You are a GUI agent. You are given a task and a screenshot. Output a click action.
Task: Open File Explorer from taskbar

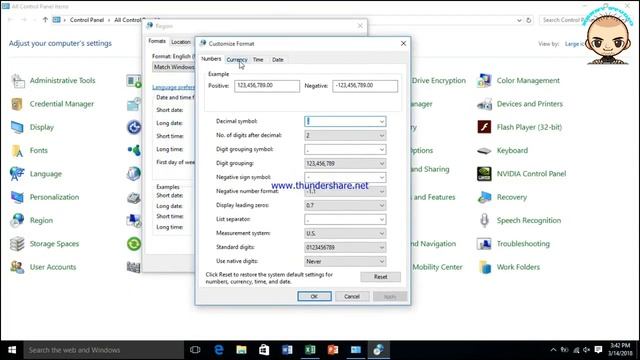(241, 350)
